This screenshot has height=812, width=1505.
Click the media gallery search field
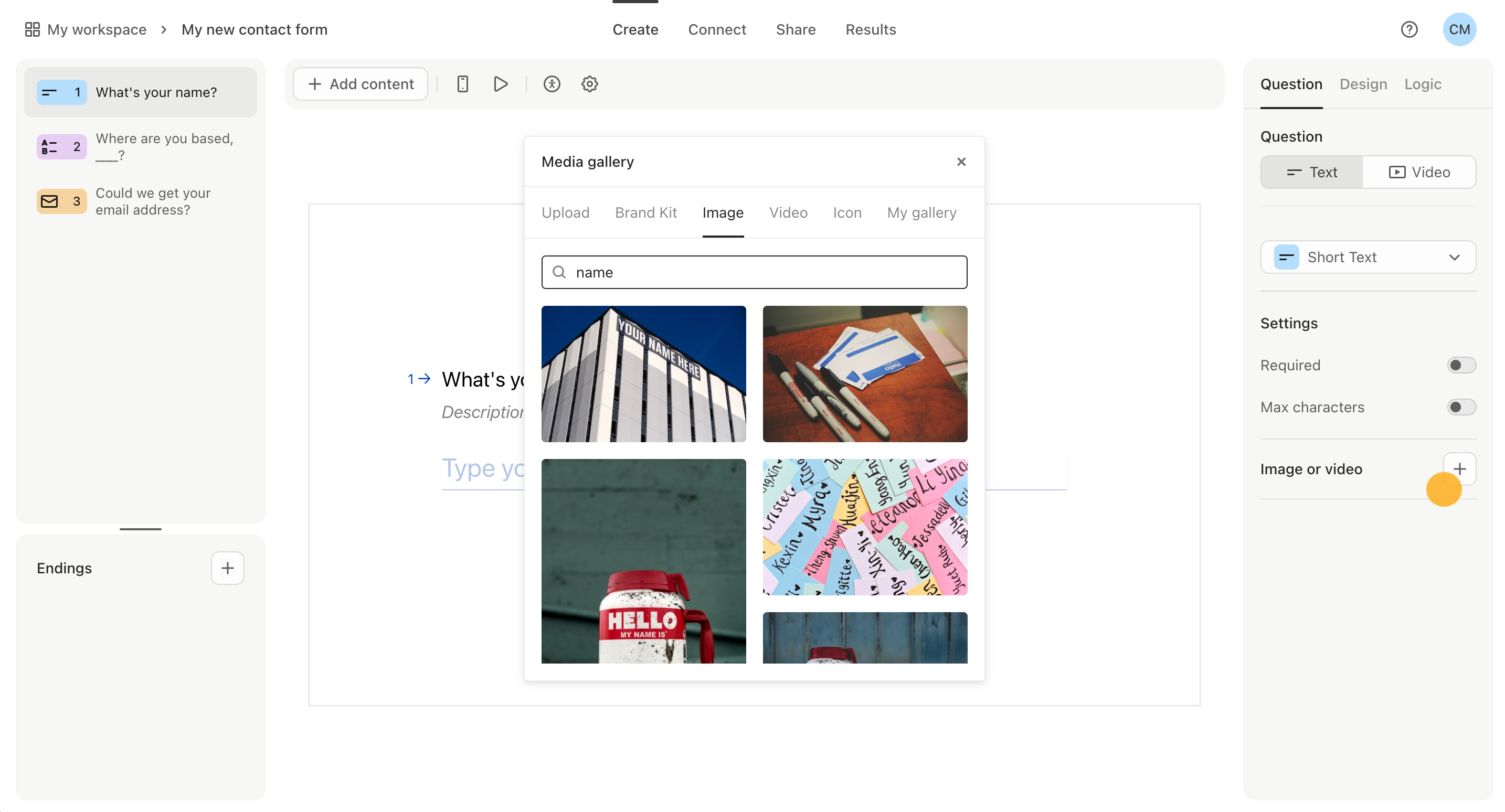click(x=754, y=272)
